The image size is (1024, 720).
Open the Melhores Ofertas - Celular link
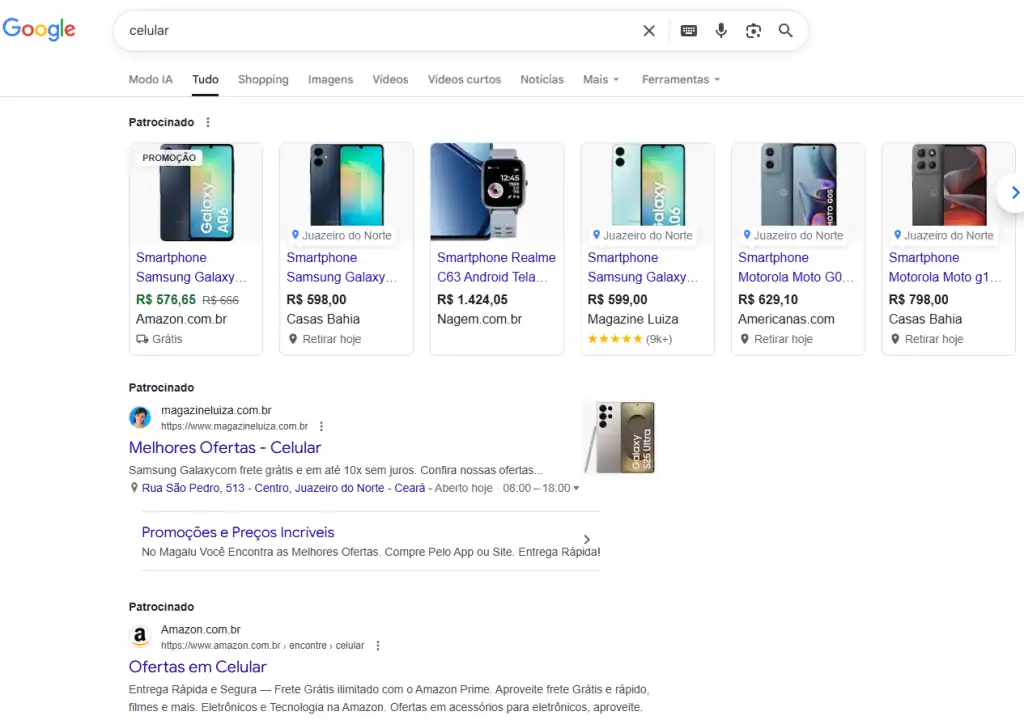(x=224, y=447)
